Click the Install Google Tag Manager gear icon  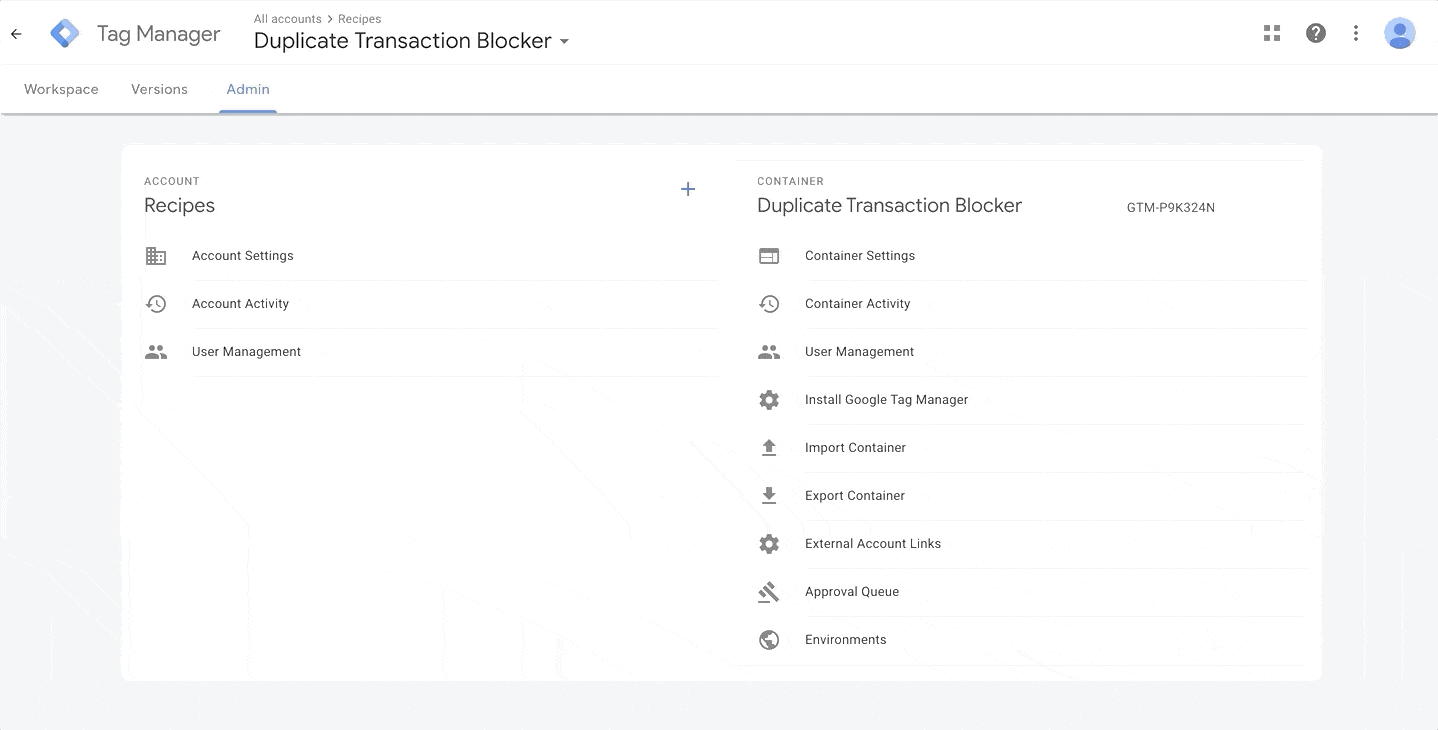(769, 400)
